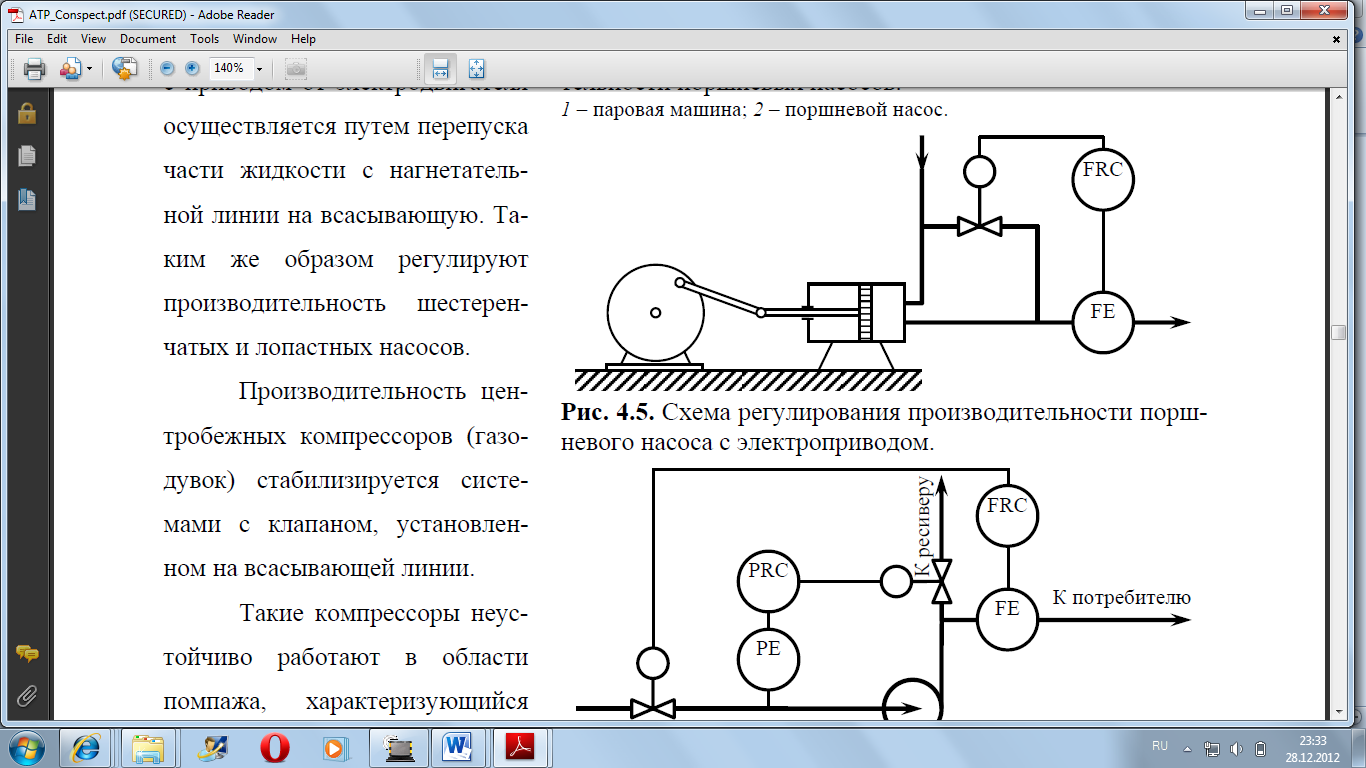Screen dimensions: 1366x768
Task: Open the Tools menu
Action: click(x=204, y=39)
